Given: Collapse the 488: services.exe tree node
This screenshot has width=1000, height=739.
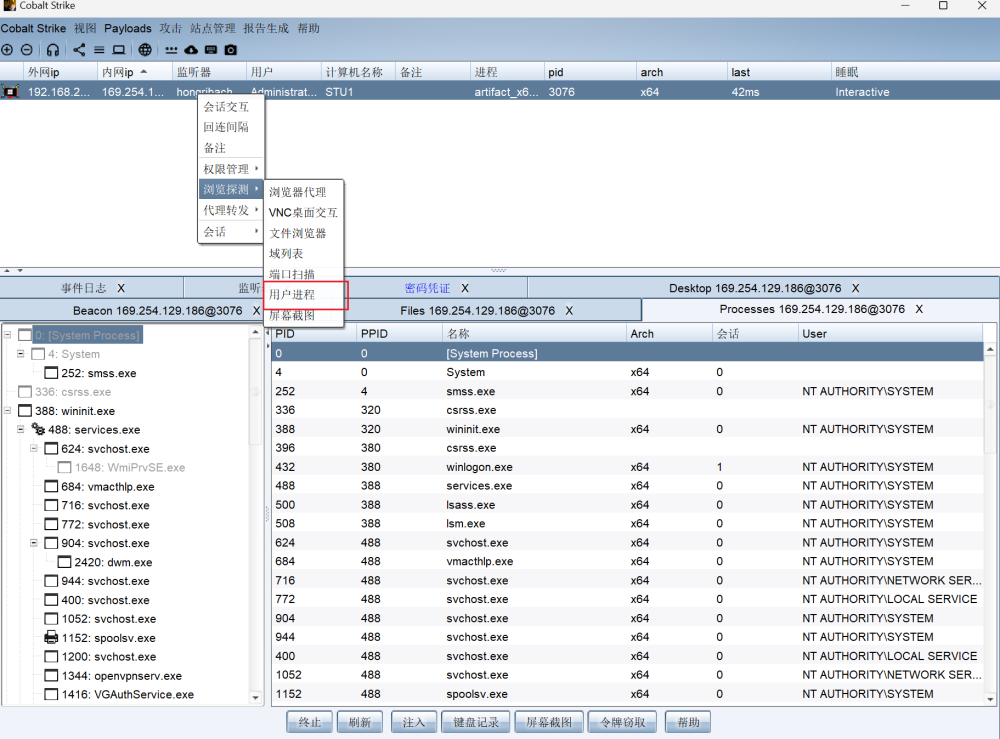Looking at the screenshot, I should 21,430.
